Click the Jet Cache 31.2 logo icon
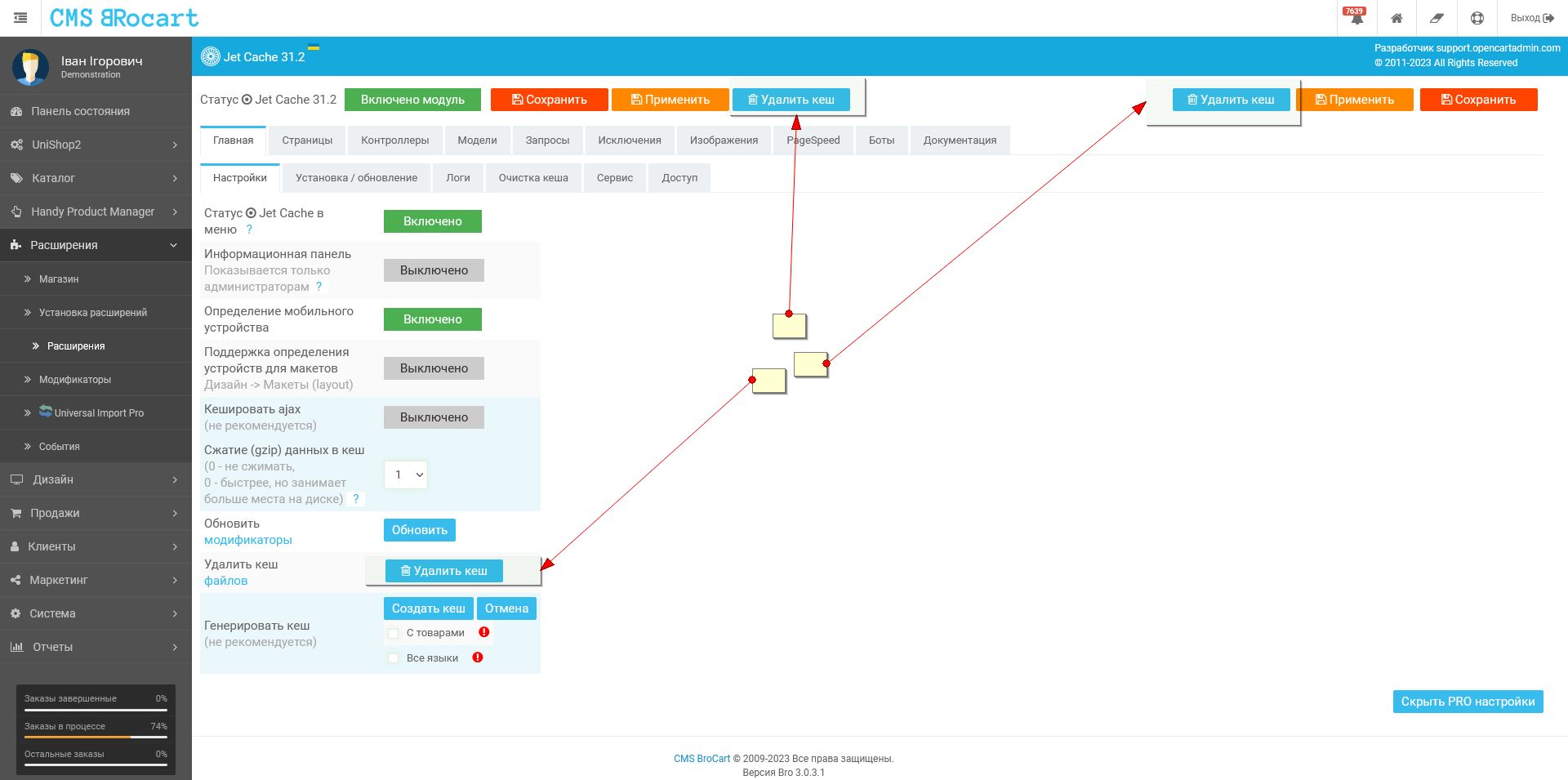 click(x=211, y=56)
